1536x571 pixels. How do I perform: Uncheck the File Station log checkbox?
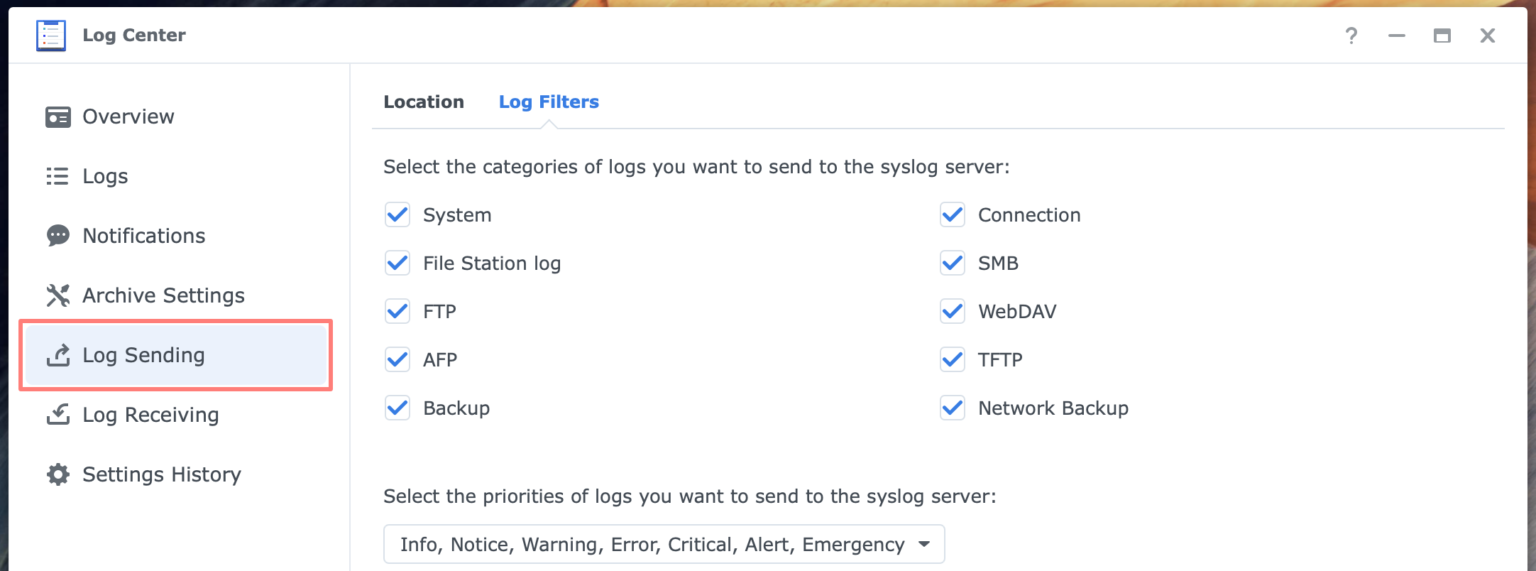click(398, 263)
